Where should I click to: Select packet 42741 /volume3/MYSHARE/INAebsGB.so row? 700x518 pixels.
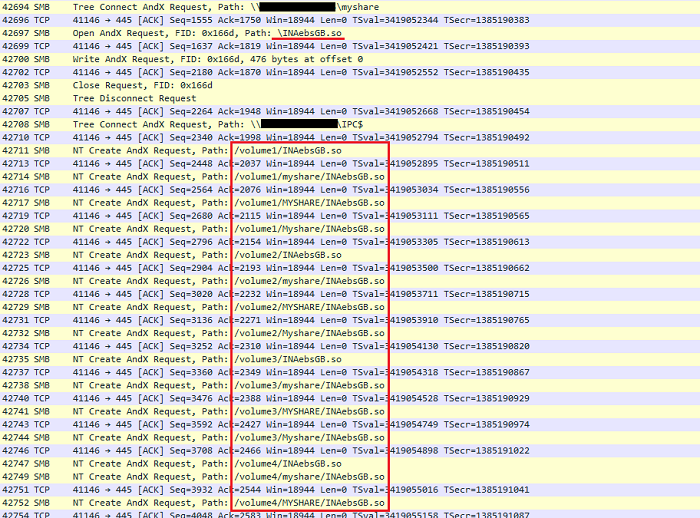[350, 412]
